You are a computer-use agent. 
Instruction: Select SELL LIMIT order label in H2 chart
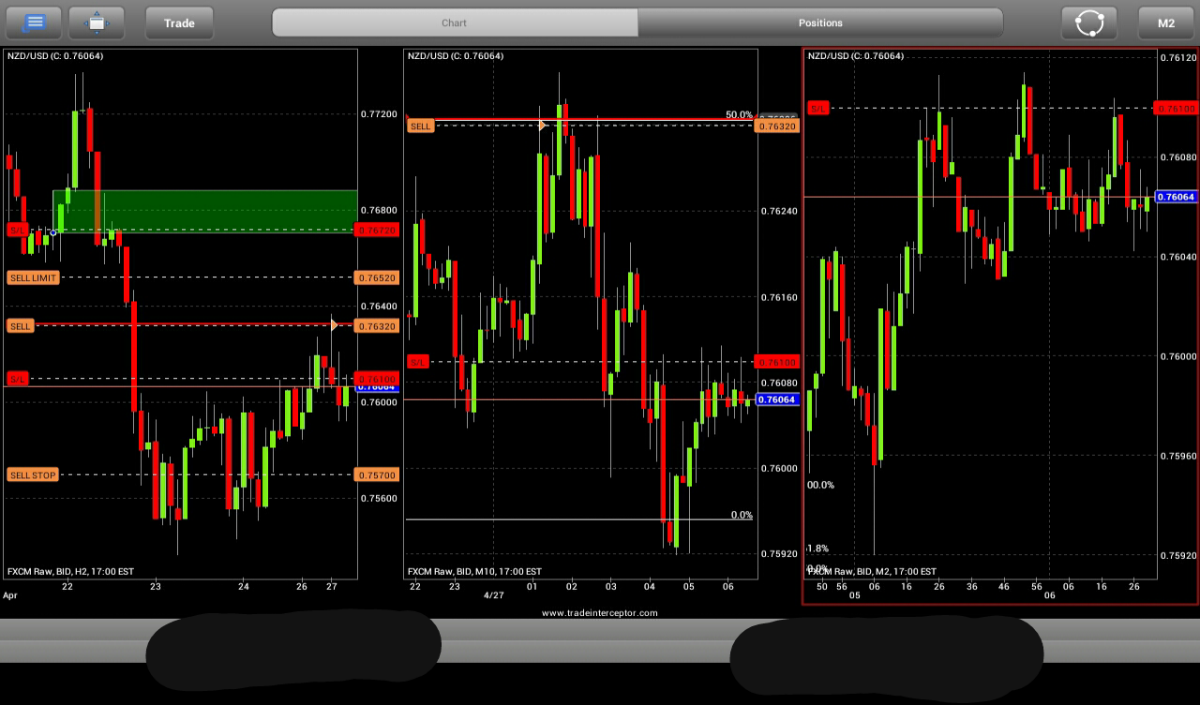tap(33, 277)
